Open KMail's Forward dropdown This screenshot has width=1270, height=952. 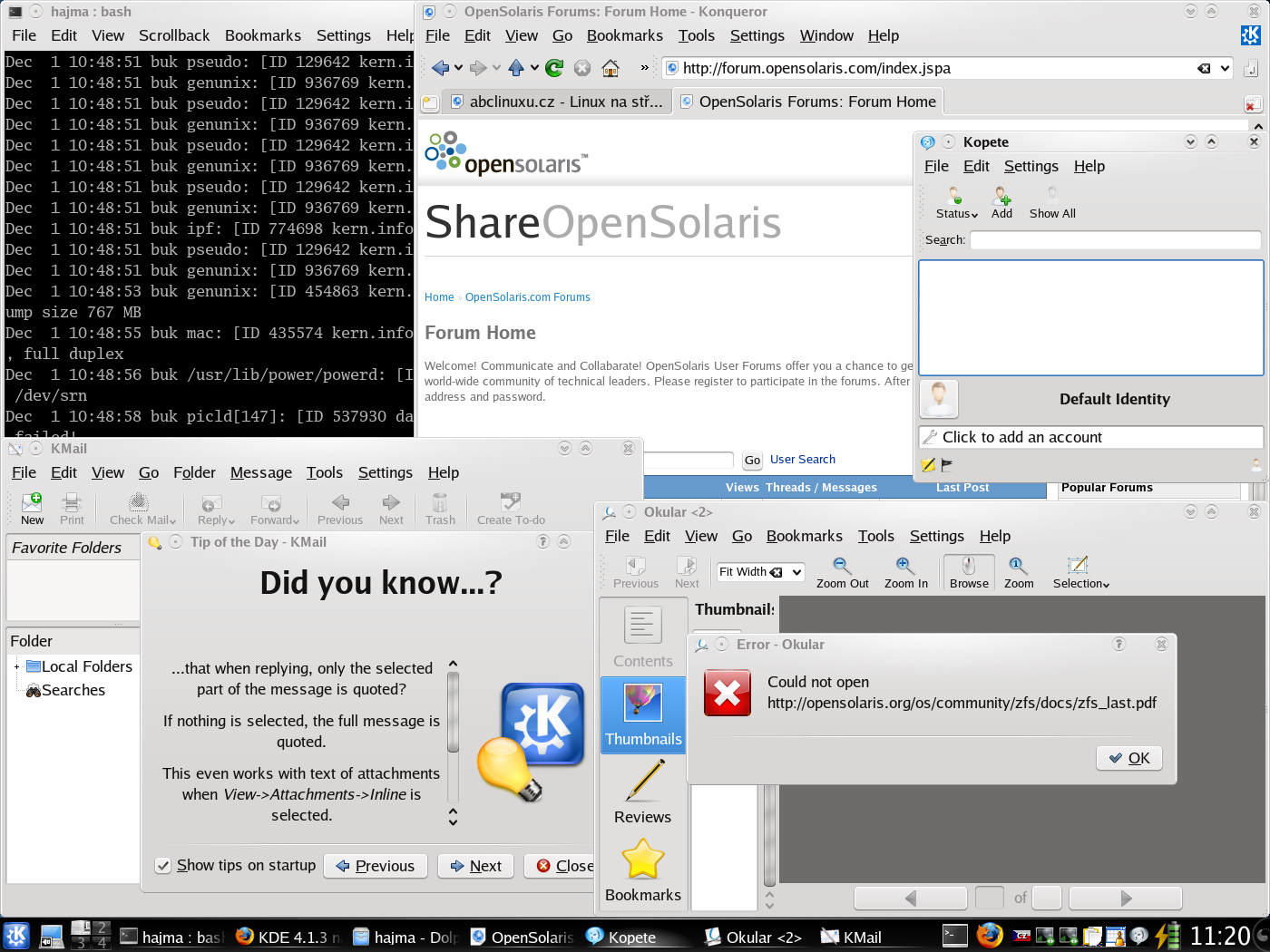click(274, 509)
